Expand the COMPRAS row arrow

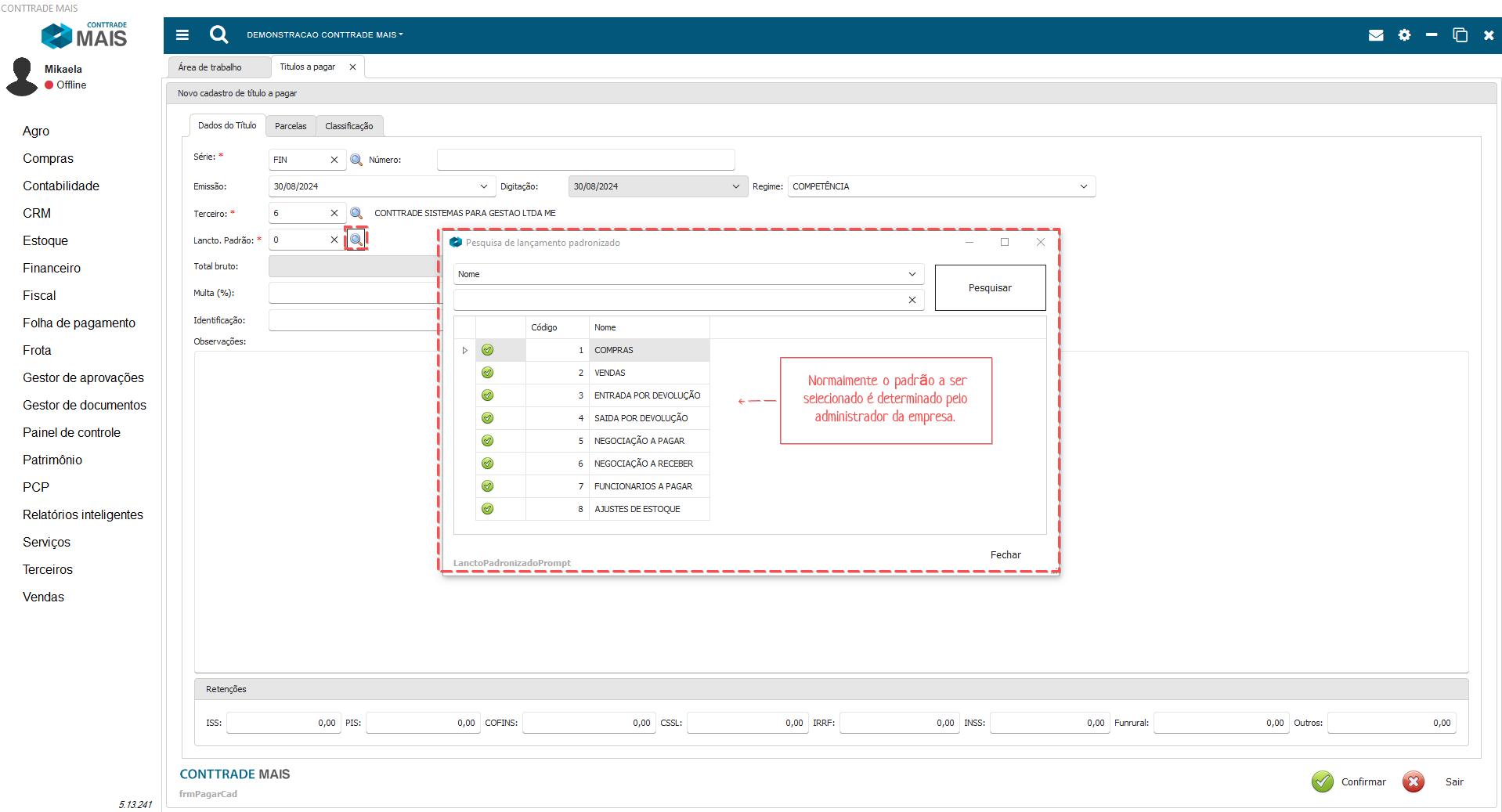click(464, 350)
